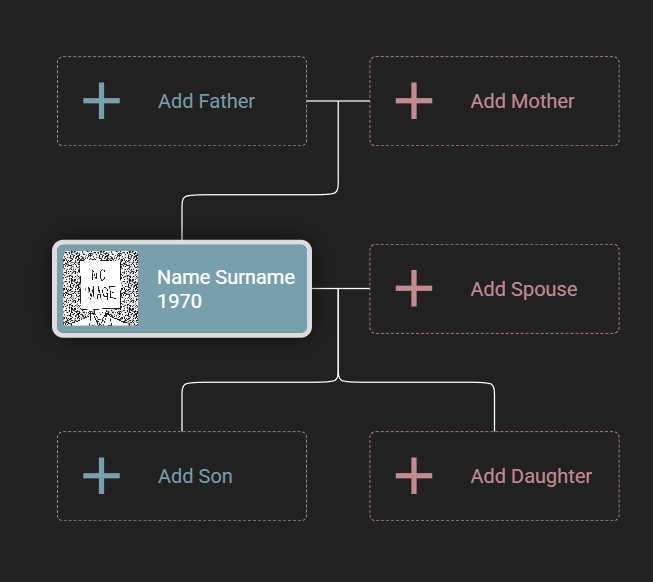Click the Add Spouse label text

click(x=524, y=289)
